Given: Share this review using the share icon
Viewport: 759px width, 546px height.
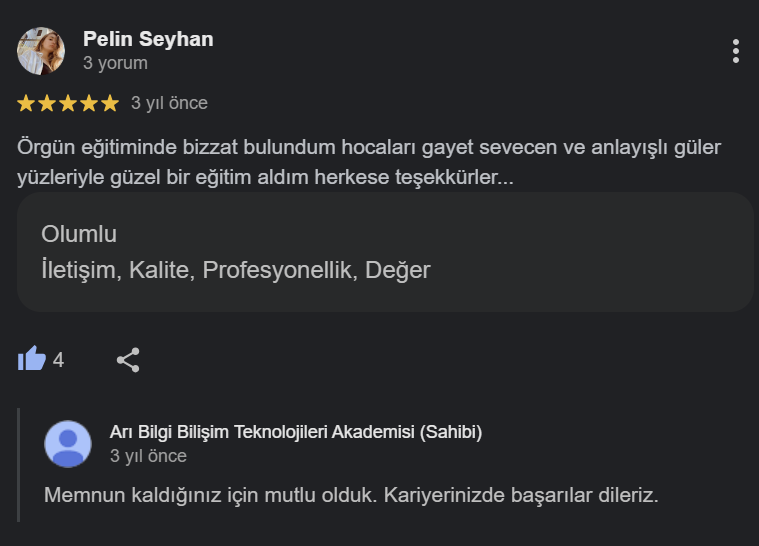Looking at the screenshot, I should [128, 360].
